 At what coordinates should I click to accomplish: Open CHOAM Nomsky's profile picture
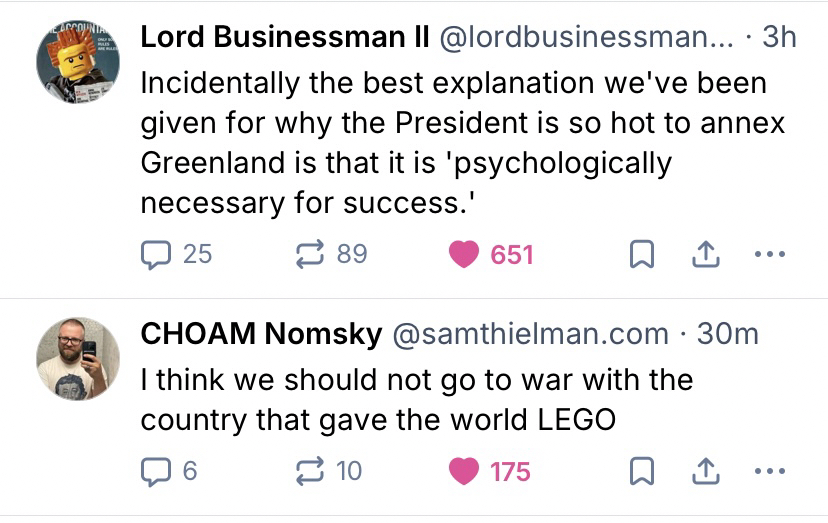click(x=78, y=359)
